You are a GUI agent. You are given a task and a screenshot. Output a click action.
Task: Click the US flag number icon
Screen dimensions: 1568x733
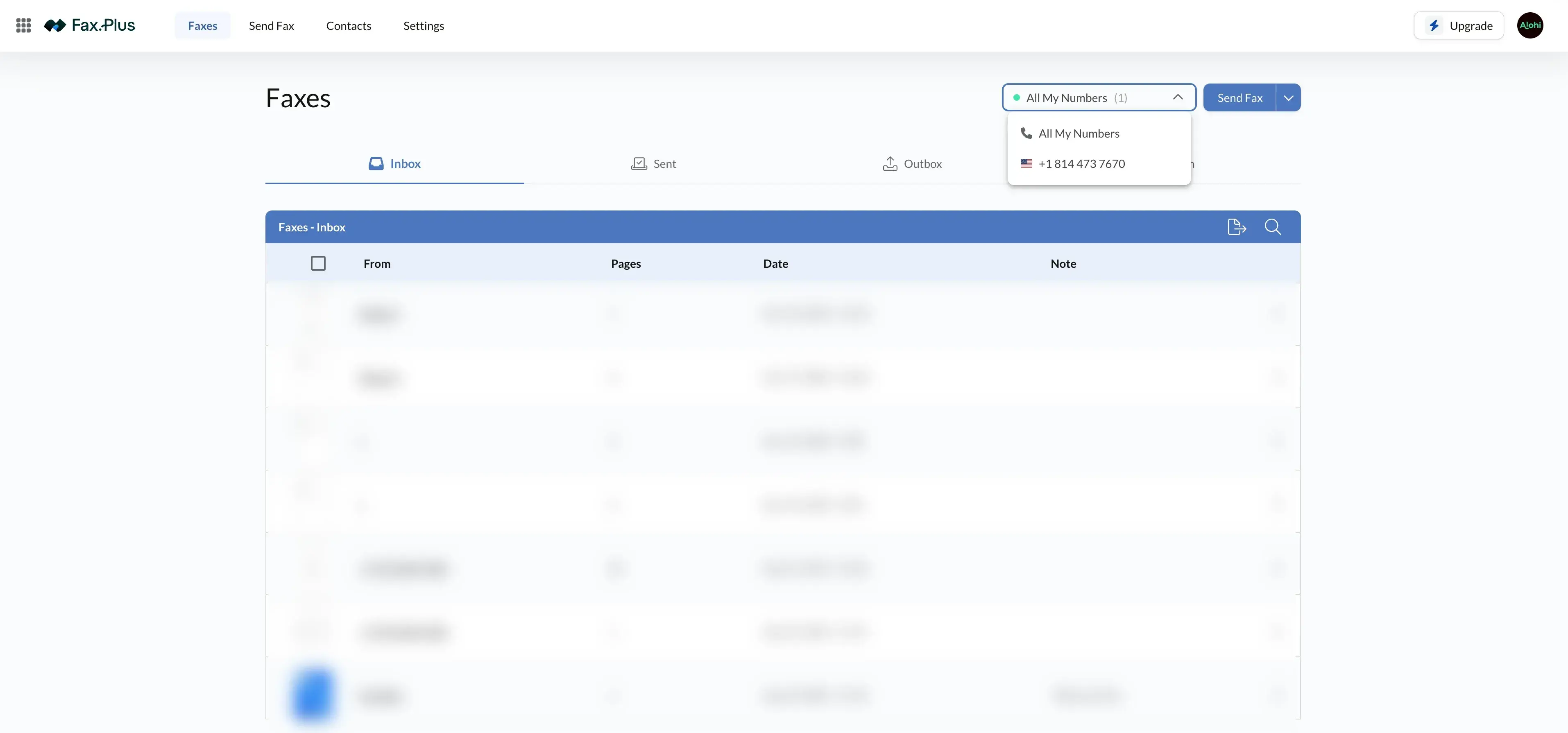point(1026,164)
